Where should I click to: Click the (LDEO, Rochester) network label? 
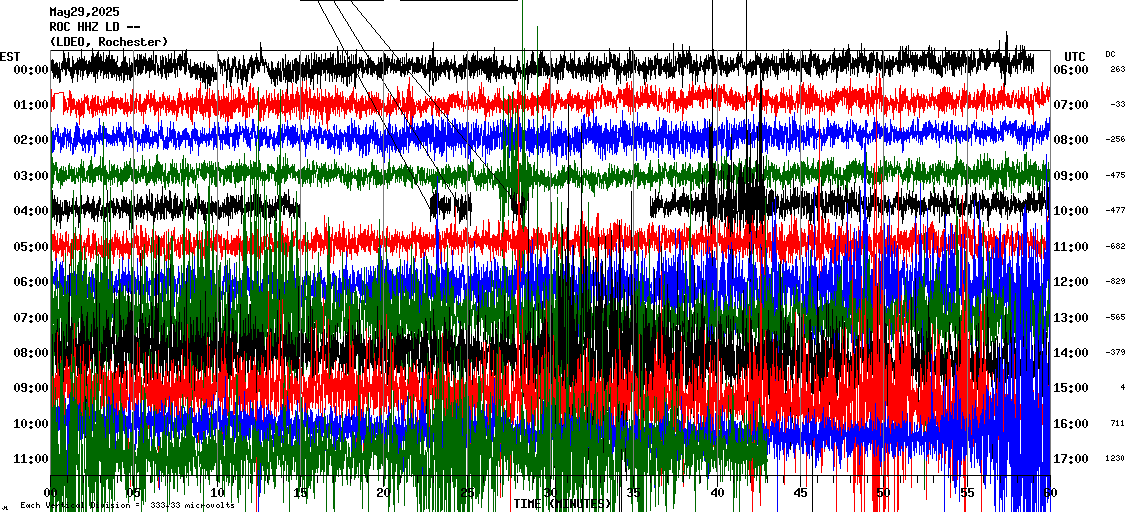108,41
